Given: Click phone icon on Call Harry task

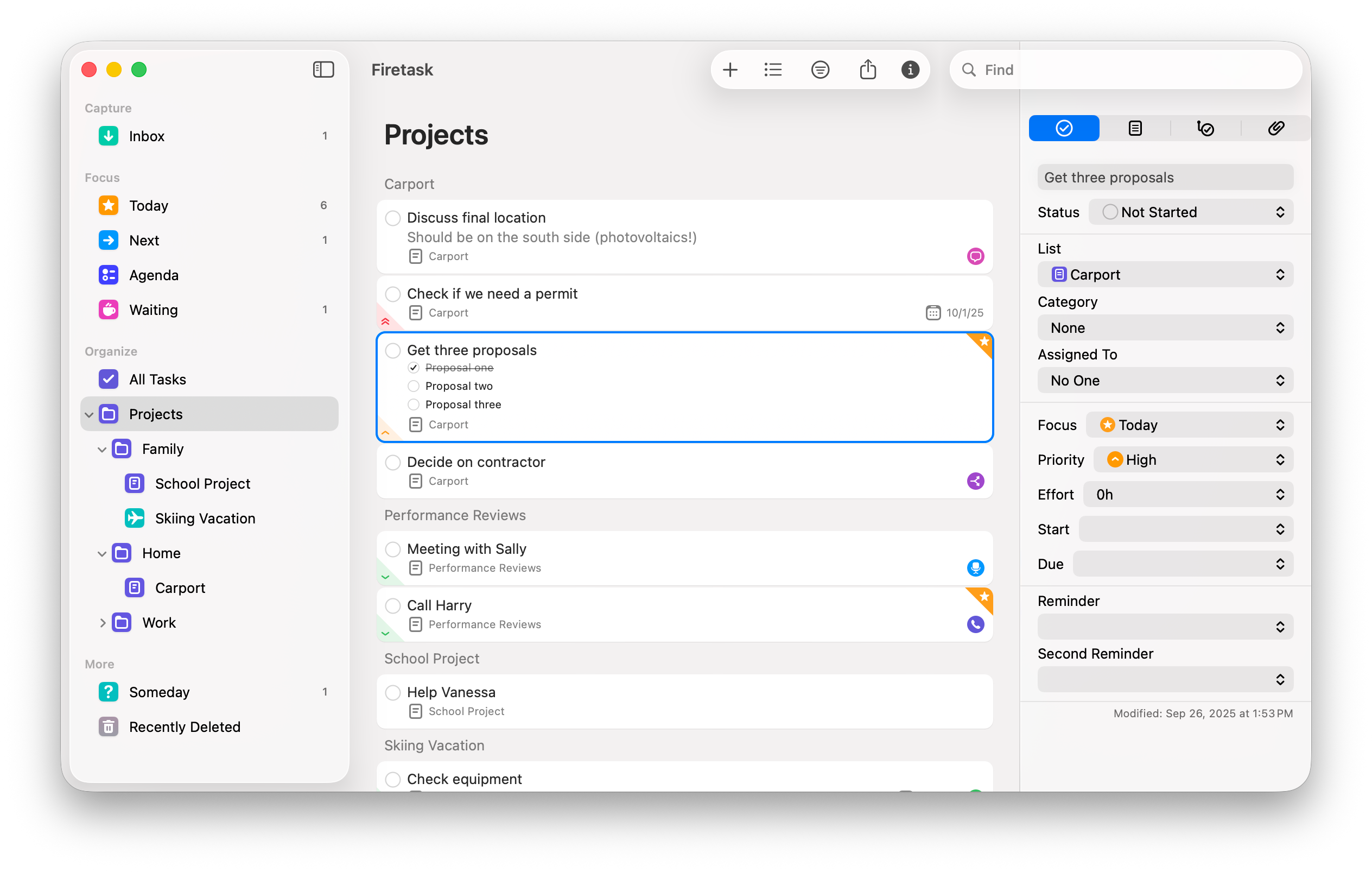Looking at the screenshot, I should pos(975,624).
